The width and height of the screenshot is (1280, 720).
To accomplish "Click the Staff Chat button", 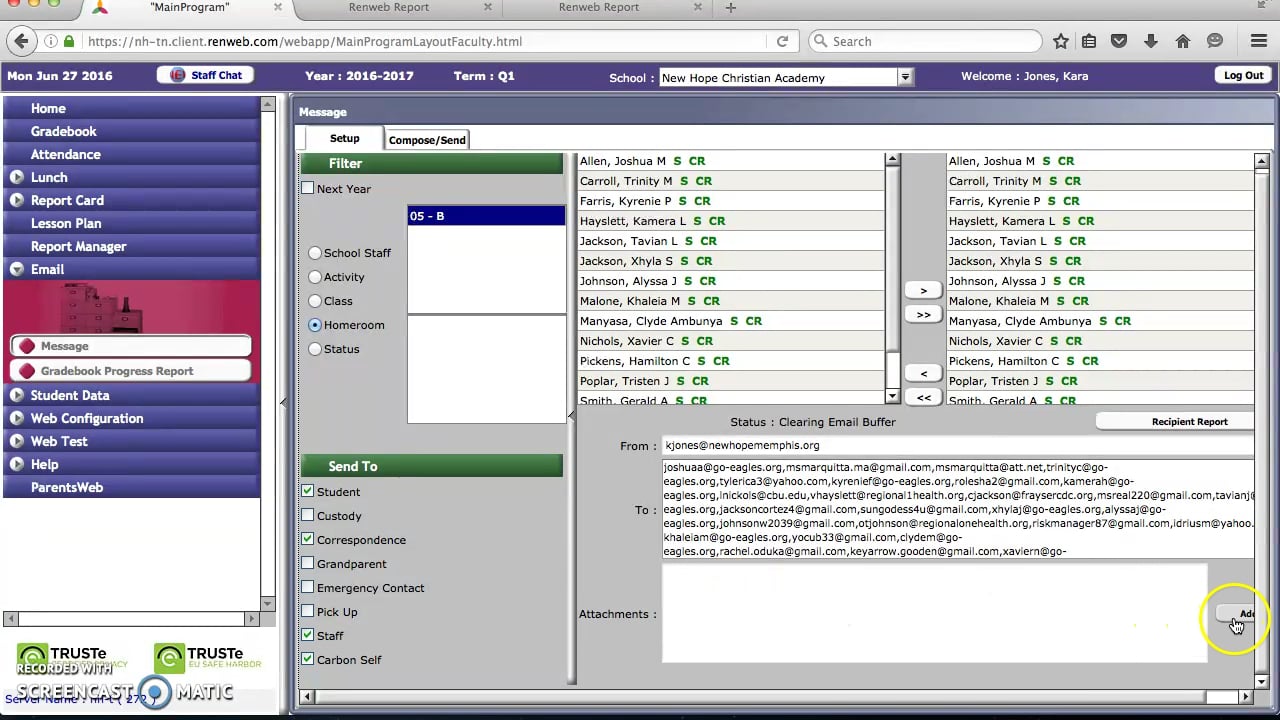I will pos(206,75).
